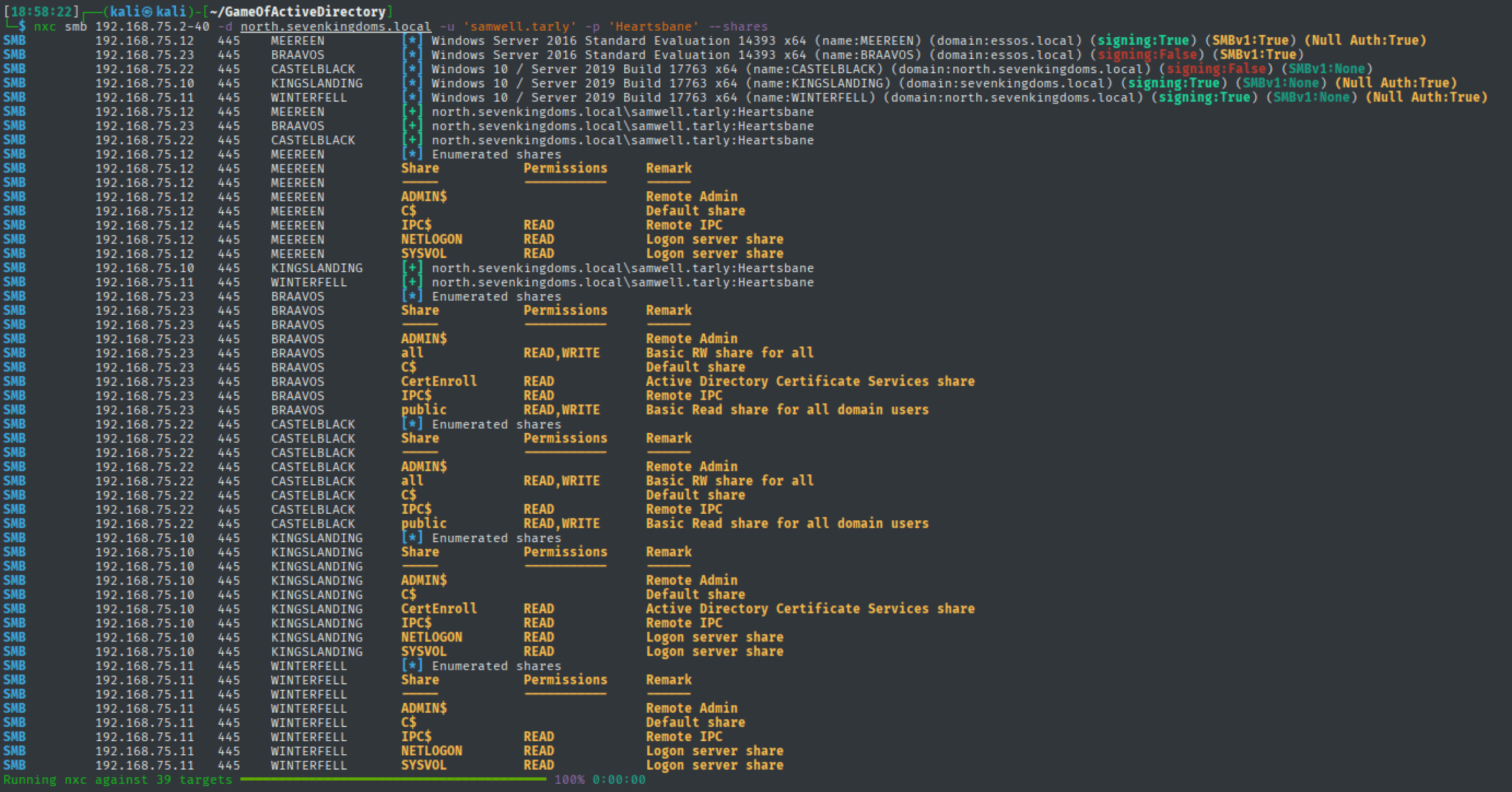Click the kali㉿kali symbol in the prompt
The height and width of the screenshot is (792, 1512).
pyautogui.click(x=148, y=11)
